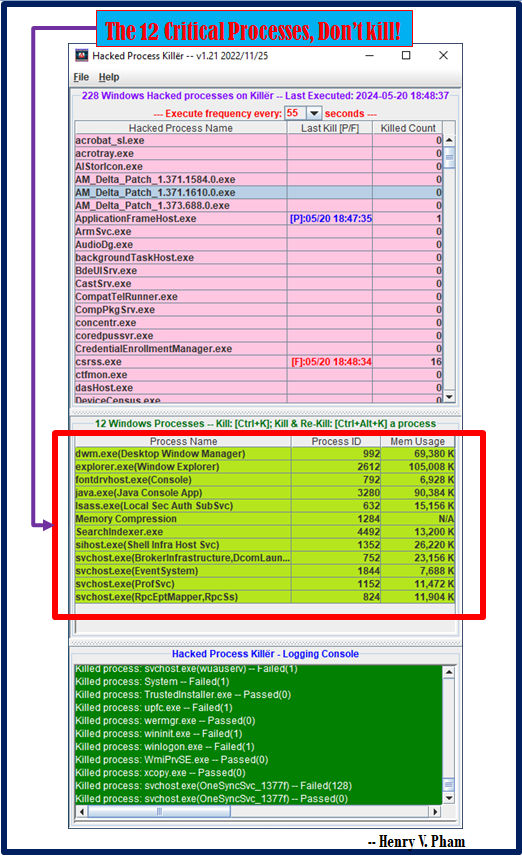Screen dimensions: 522x856
Task: Expand the execute frequency seconds dropdown
Action: (314, 113)
